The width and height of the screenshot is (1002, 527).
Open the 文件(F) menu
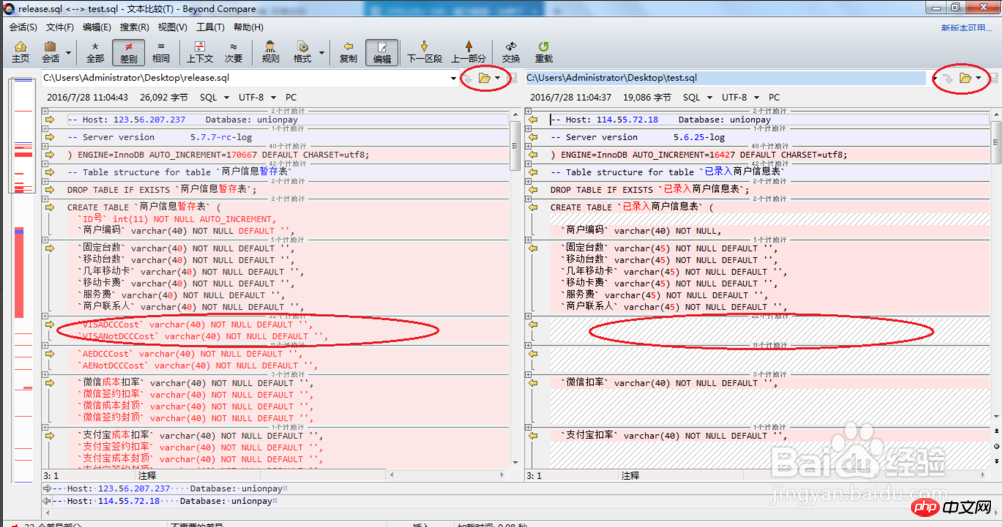(x=59, y=27)
